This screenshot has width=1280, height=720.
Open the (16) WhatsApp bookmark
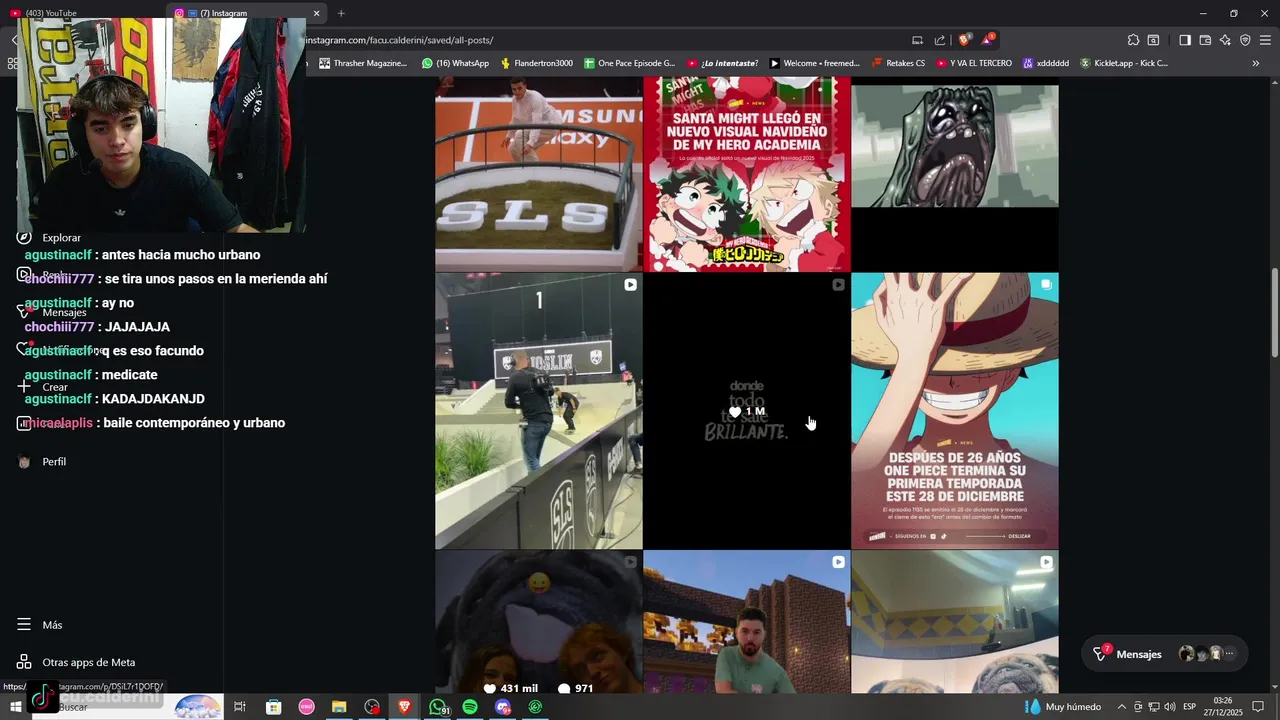coord(455,63)
